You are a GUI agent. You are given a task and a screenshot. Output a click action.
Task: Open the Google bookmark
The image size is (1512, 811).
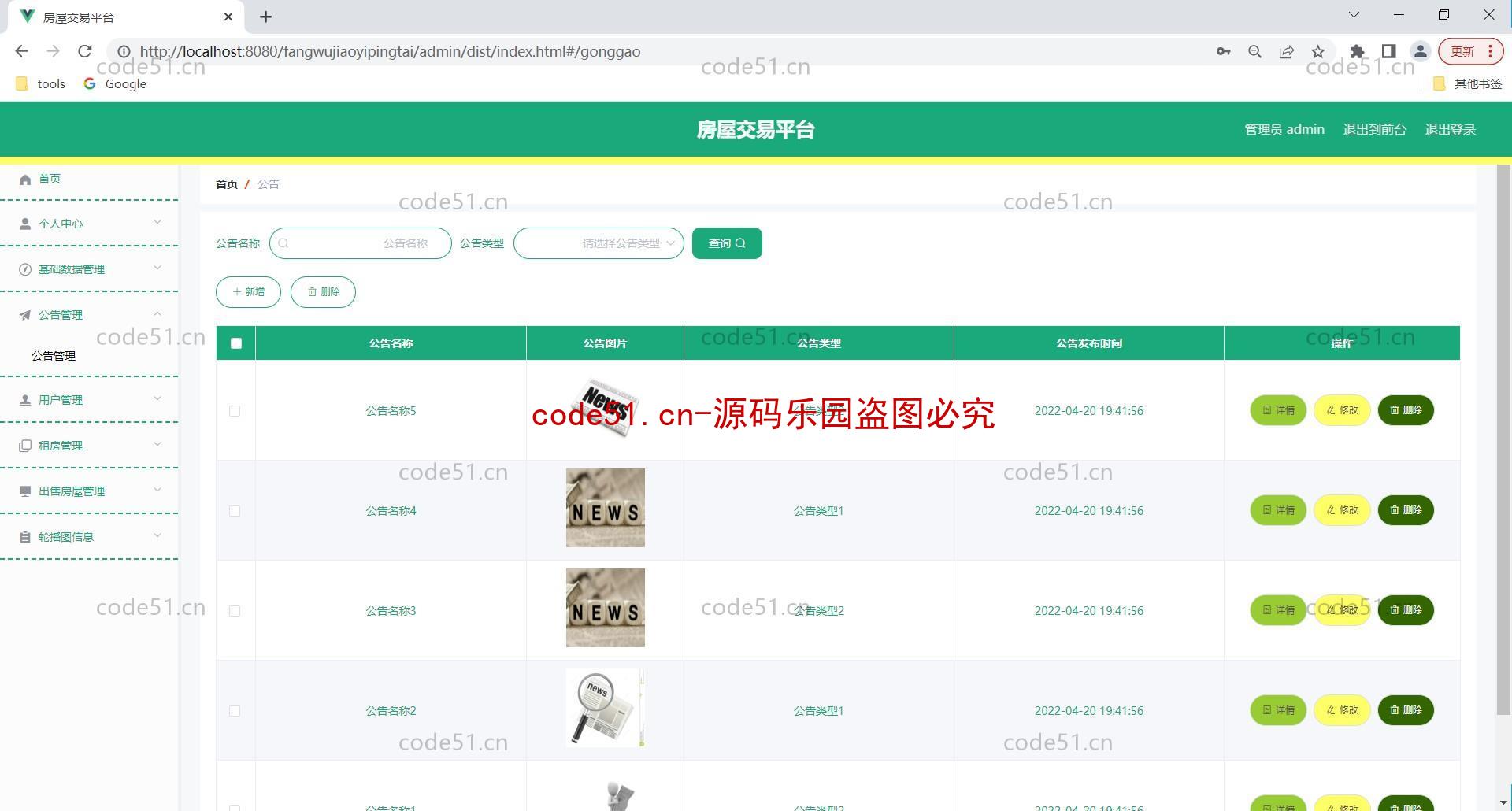pyautogui.click(x=116, y=83)
